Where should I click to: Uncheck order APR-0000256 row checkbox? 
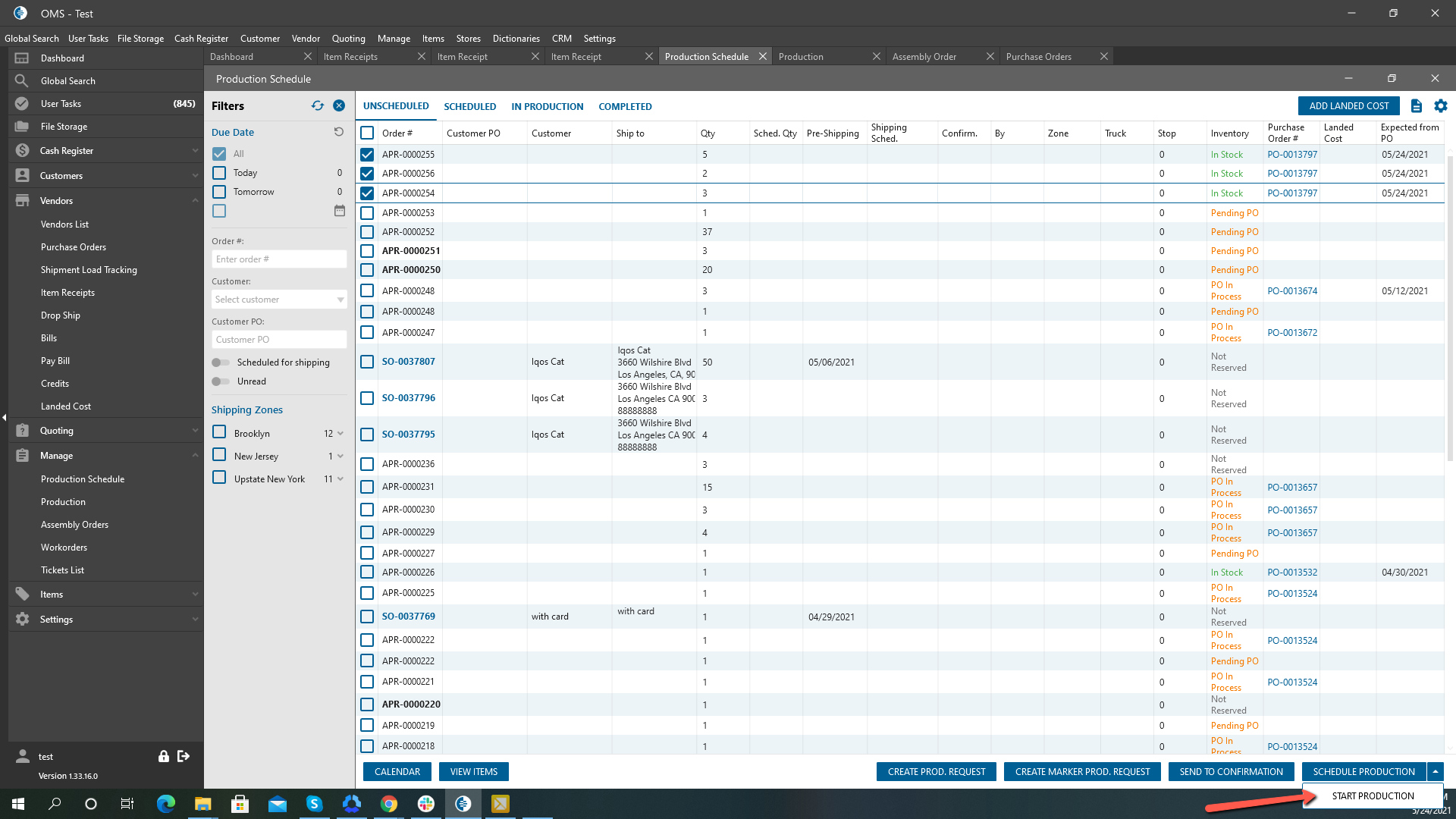(x=367, y=174)
